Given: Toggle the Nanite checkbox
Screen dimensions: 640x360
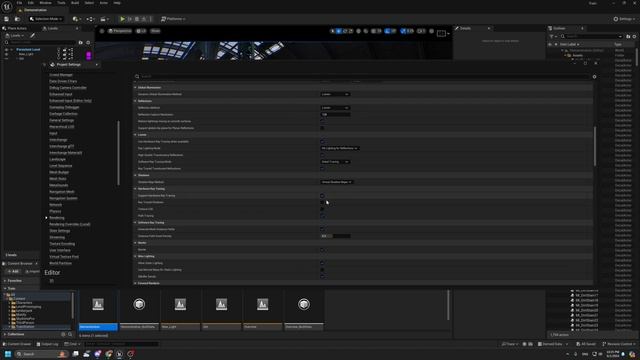Looking at the screenshot, I should (x=322, y=249).
